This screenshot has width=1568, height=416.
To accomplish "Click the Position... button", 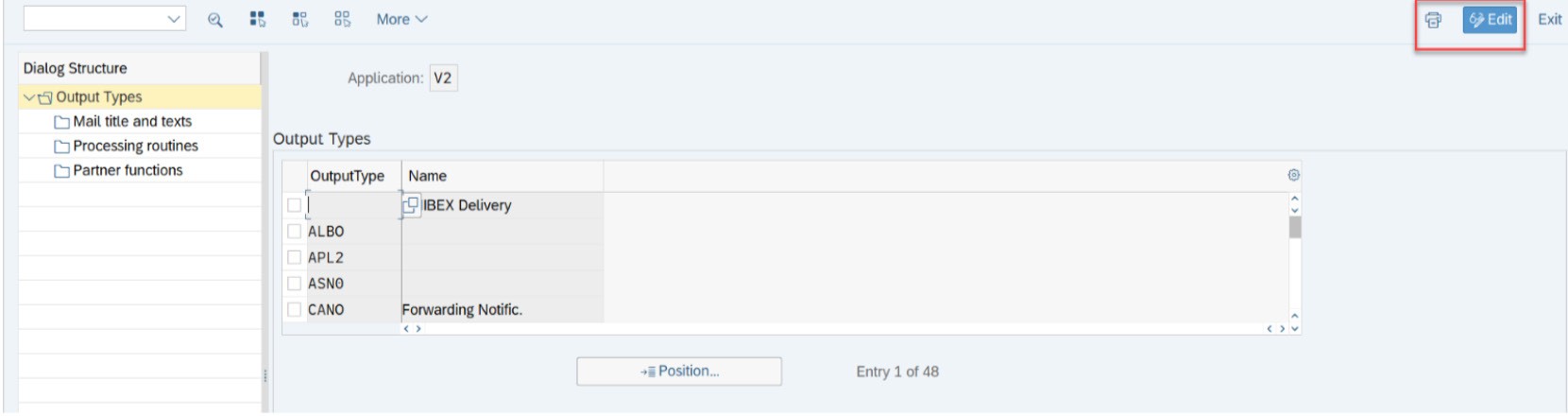I will [679, 372].
